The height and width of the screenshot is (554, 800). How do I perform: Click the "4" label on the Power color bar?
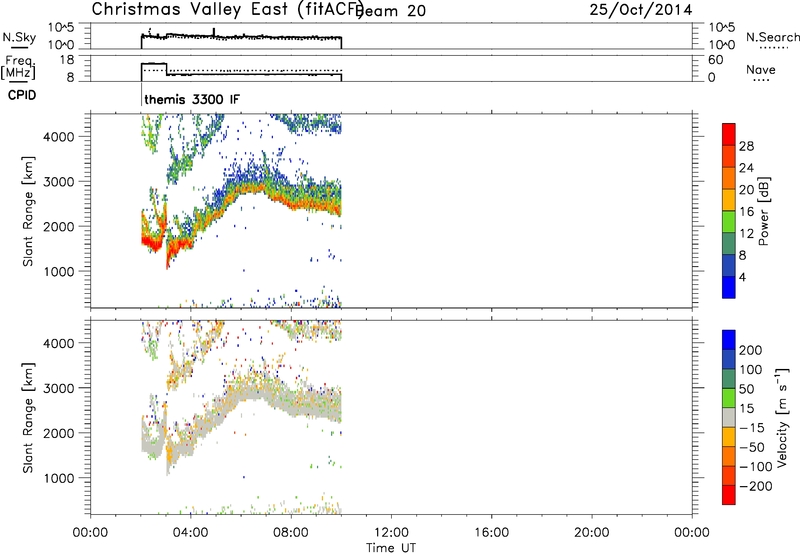pos(742,277)
